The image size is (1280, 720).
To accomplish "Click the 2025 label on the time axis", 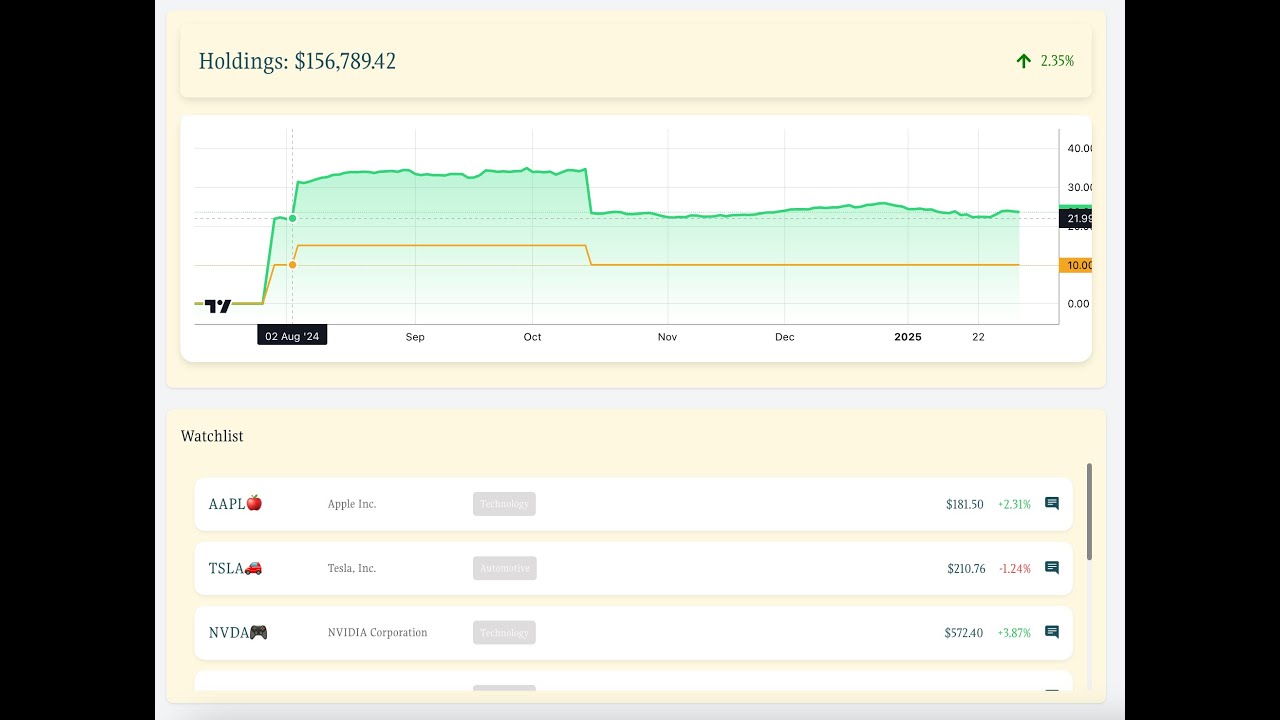I will (x=908, y=337).
